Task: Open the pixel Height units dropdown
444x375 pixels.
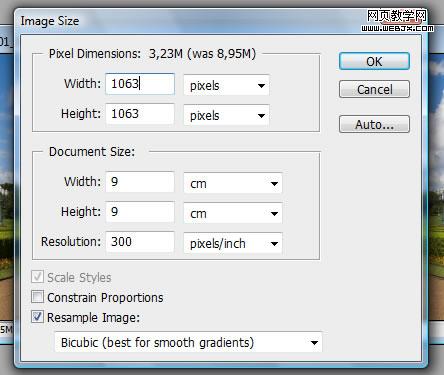Action: (x=226, y=115)
